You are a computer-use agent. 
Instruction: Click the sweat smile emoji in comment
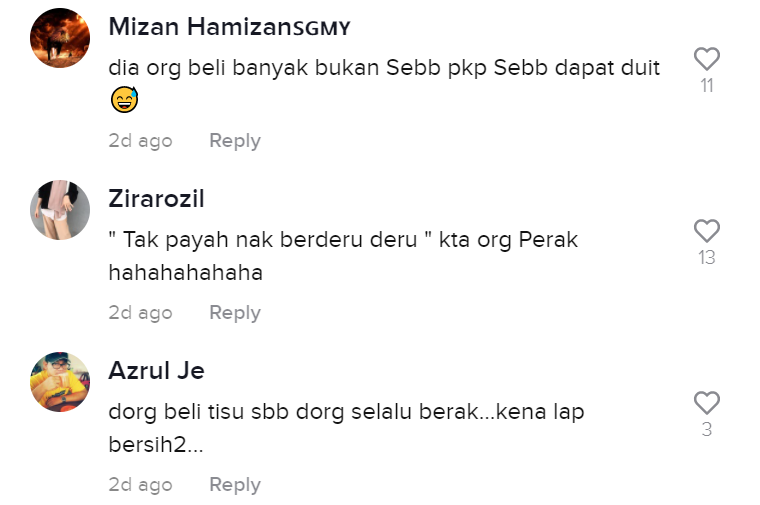[x=125, y=99]
